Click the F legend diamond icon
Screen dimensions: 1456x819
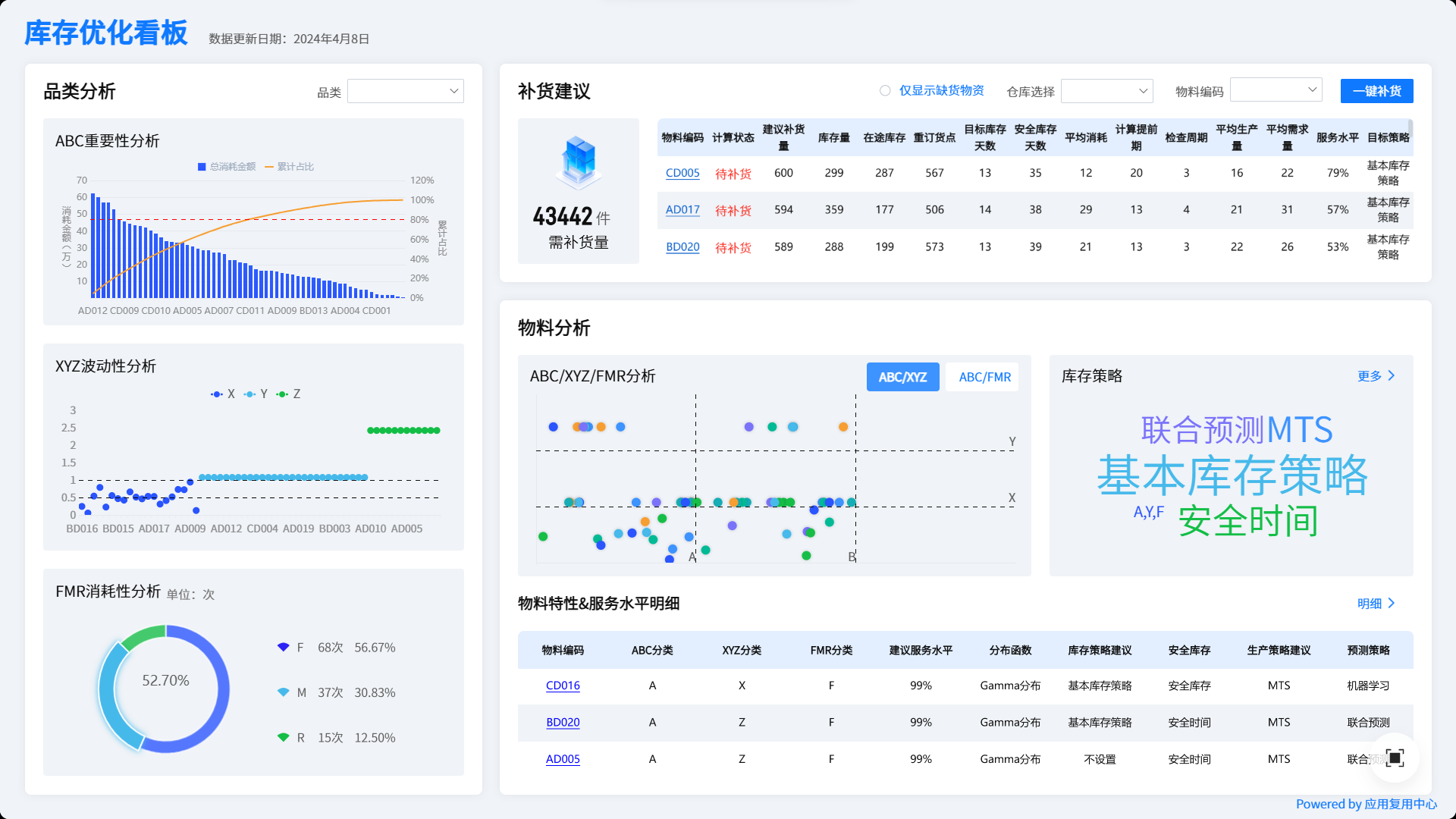[x=284, y=648]
